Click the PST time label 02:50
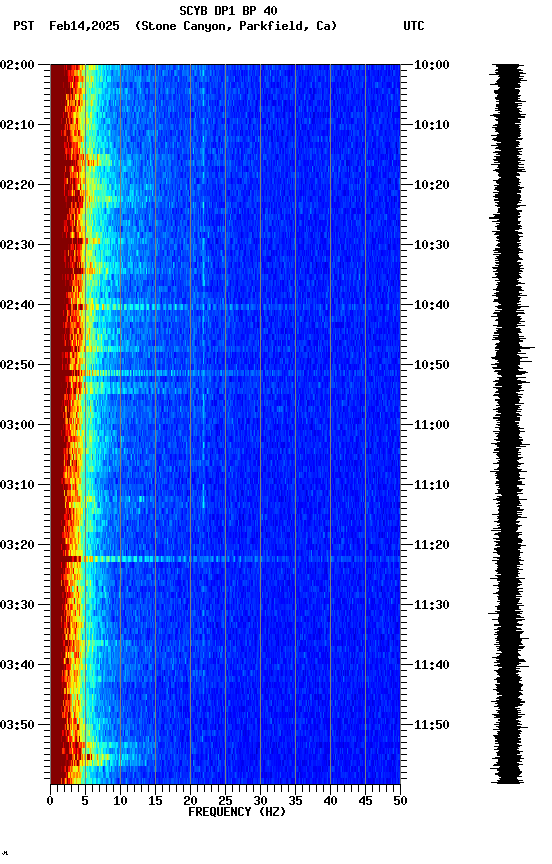 coord(17,365)
